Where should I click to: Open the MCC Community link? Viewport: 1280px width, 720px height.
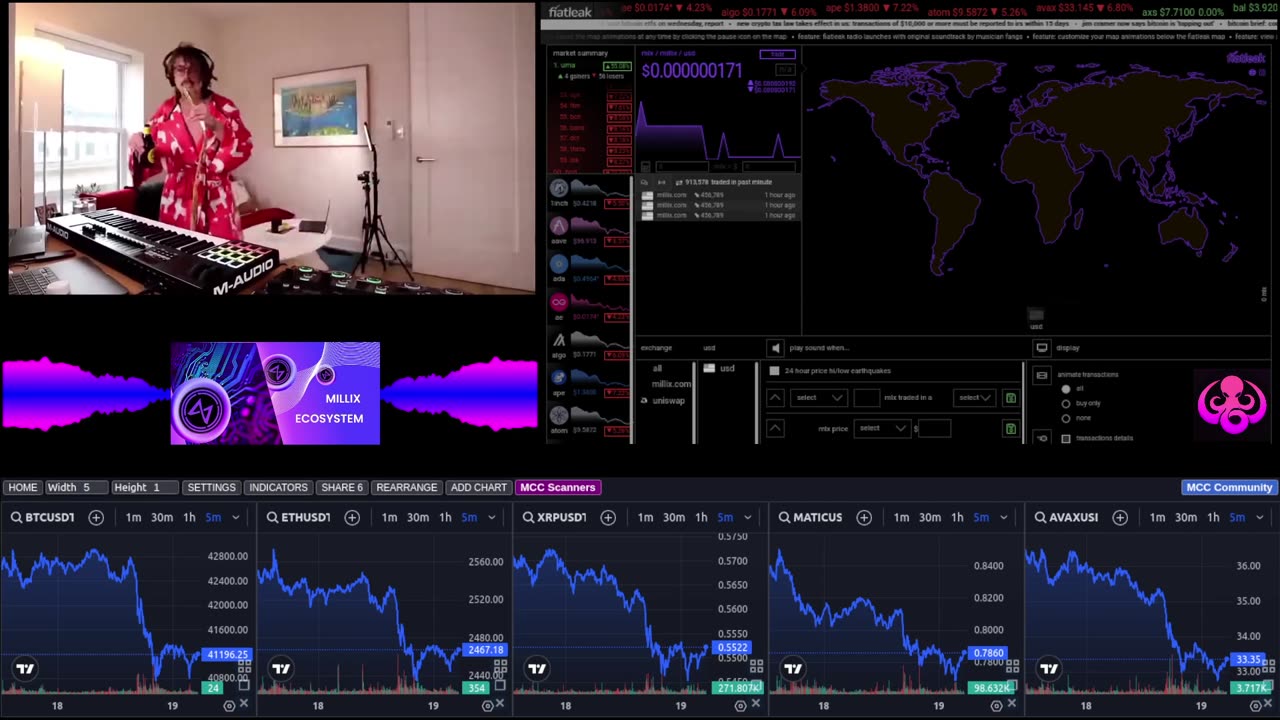pyautogui.click(x=1229, y=487)
